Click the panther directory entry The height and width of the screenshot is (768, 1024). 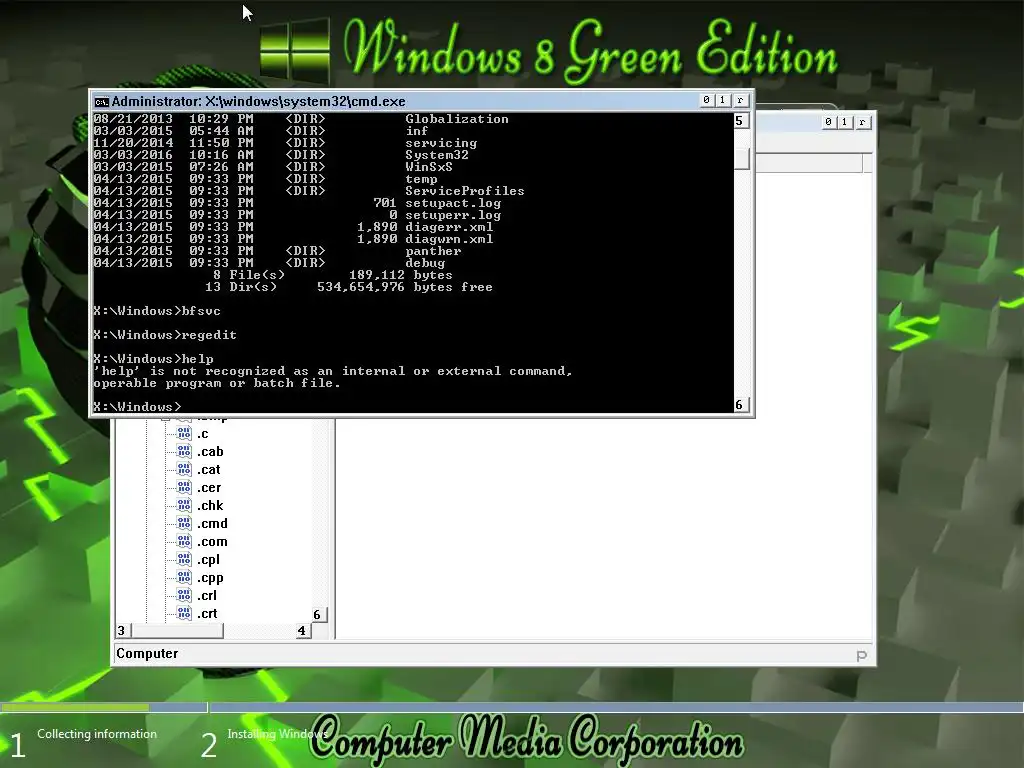[433, 251]
